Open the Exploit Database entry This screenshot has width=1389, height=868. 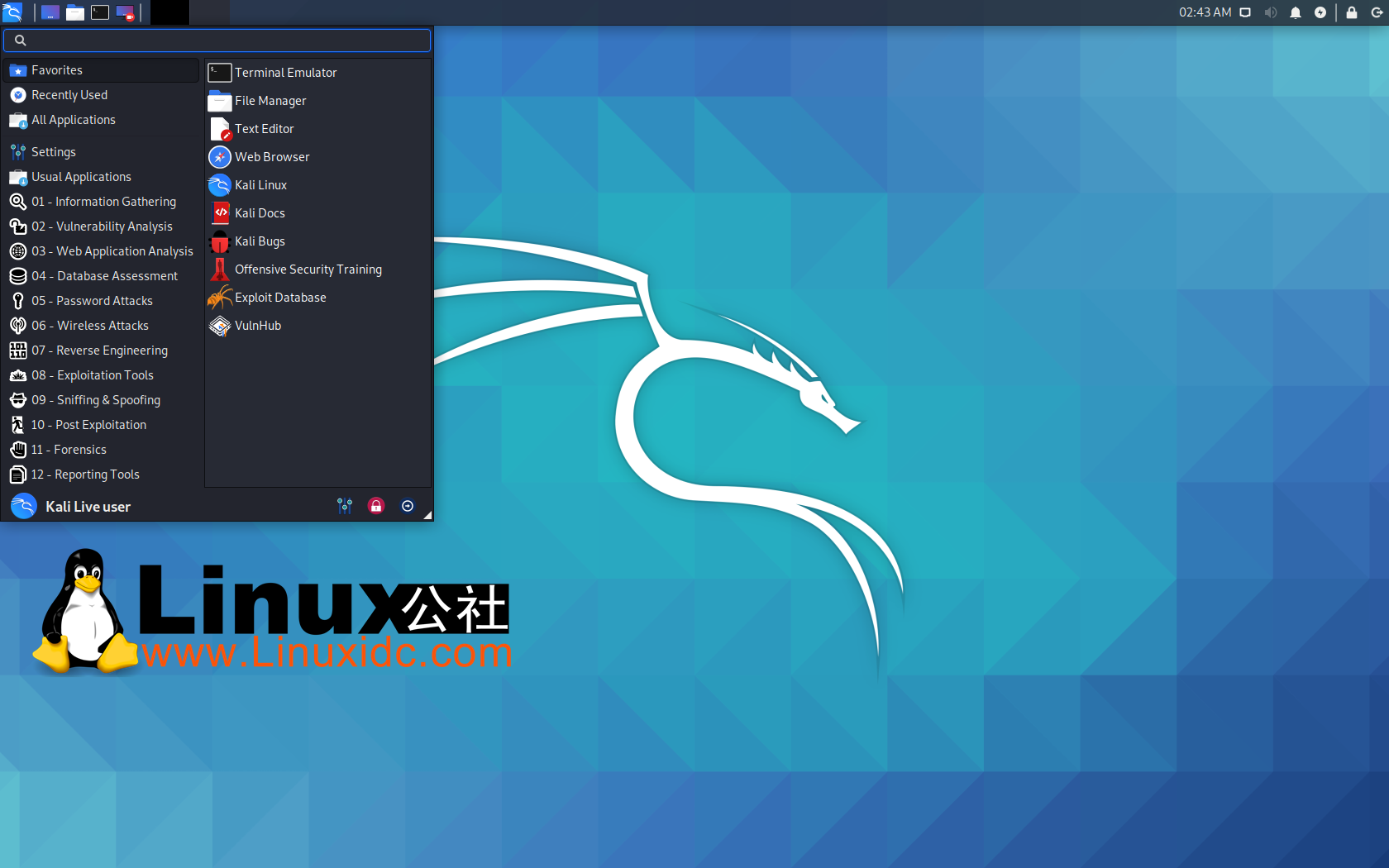click(x=317, y=298)
